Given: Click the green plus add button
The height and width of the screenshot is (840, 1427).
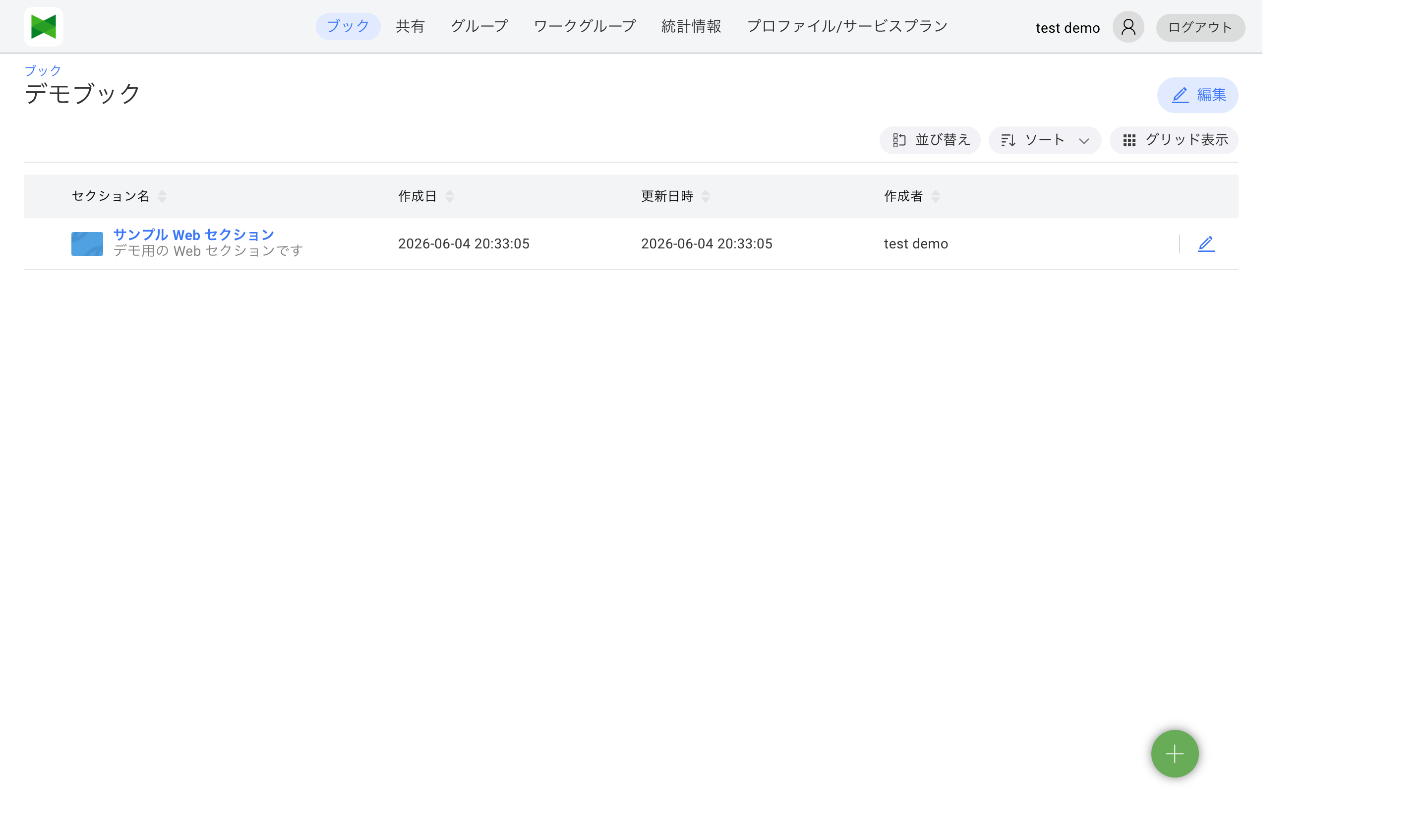Looking at the screenshot, I should click(1175, 754).
